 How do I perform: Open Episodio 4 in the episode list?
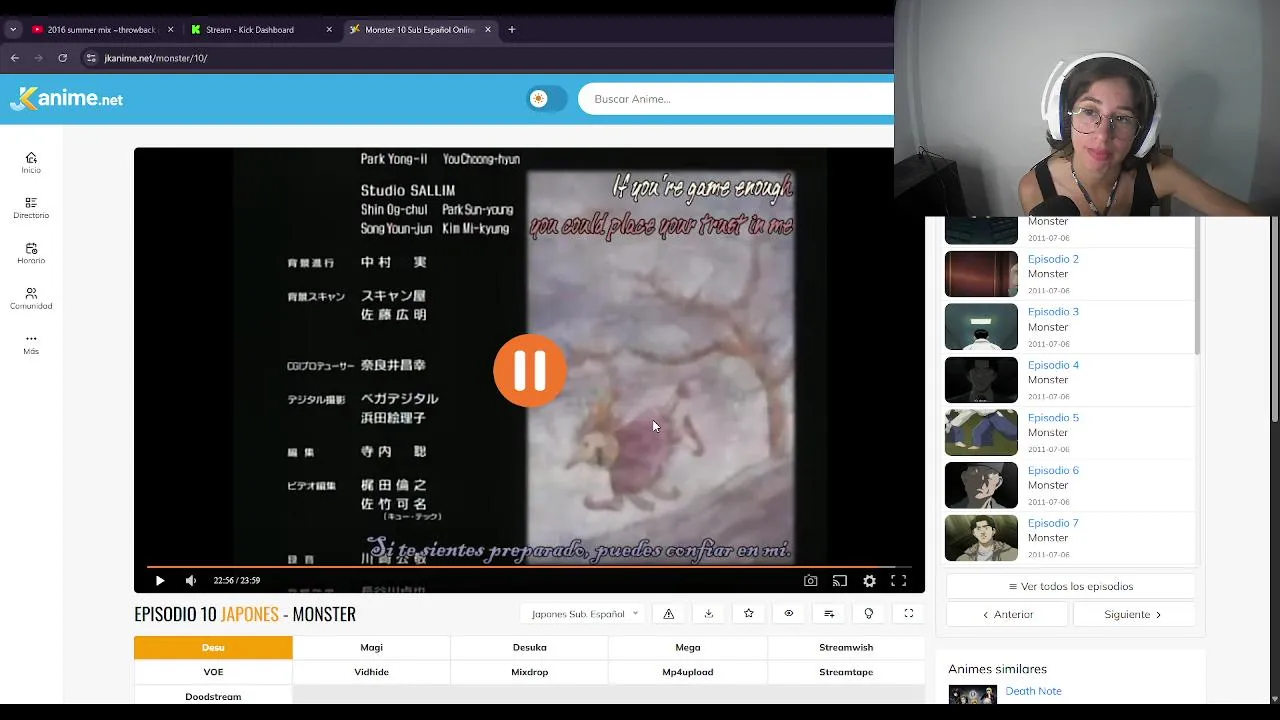tap(1053, 365)
